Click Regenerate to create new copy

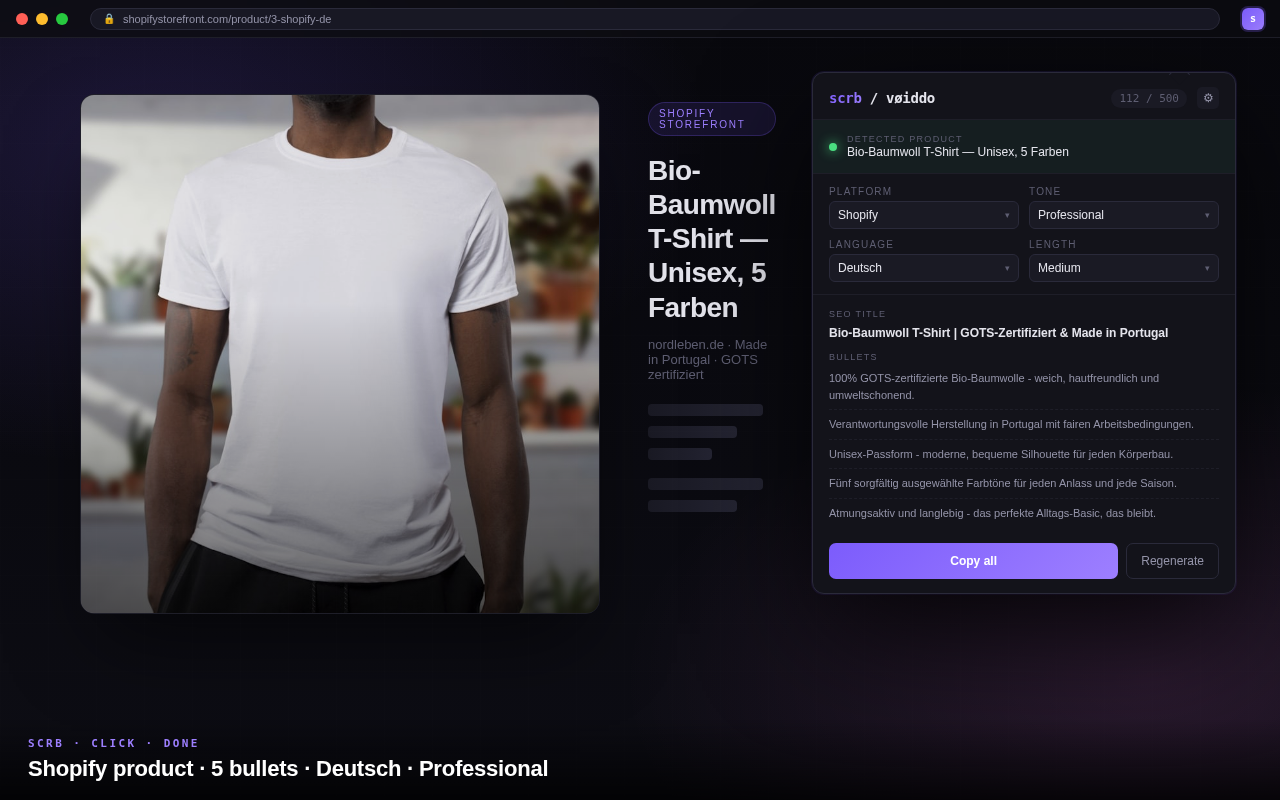1172,561
